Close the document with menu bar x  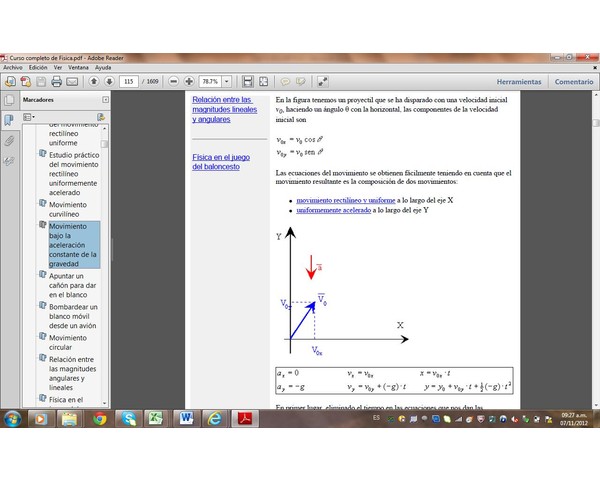[595, 68]
